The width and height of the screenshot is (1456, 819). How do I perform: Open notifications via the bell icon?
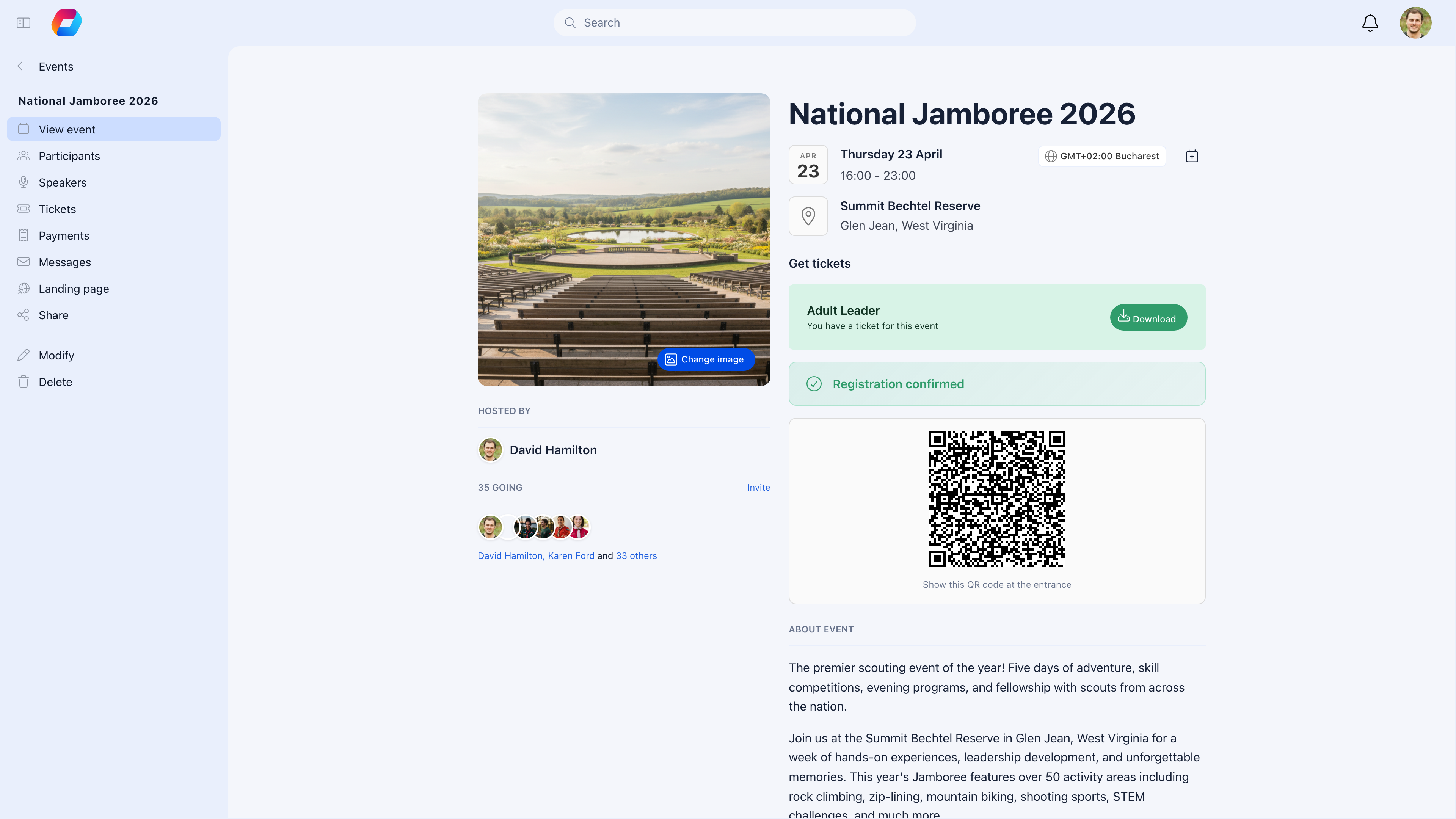(1370, 23)
